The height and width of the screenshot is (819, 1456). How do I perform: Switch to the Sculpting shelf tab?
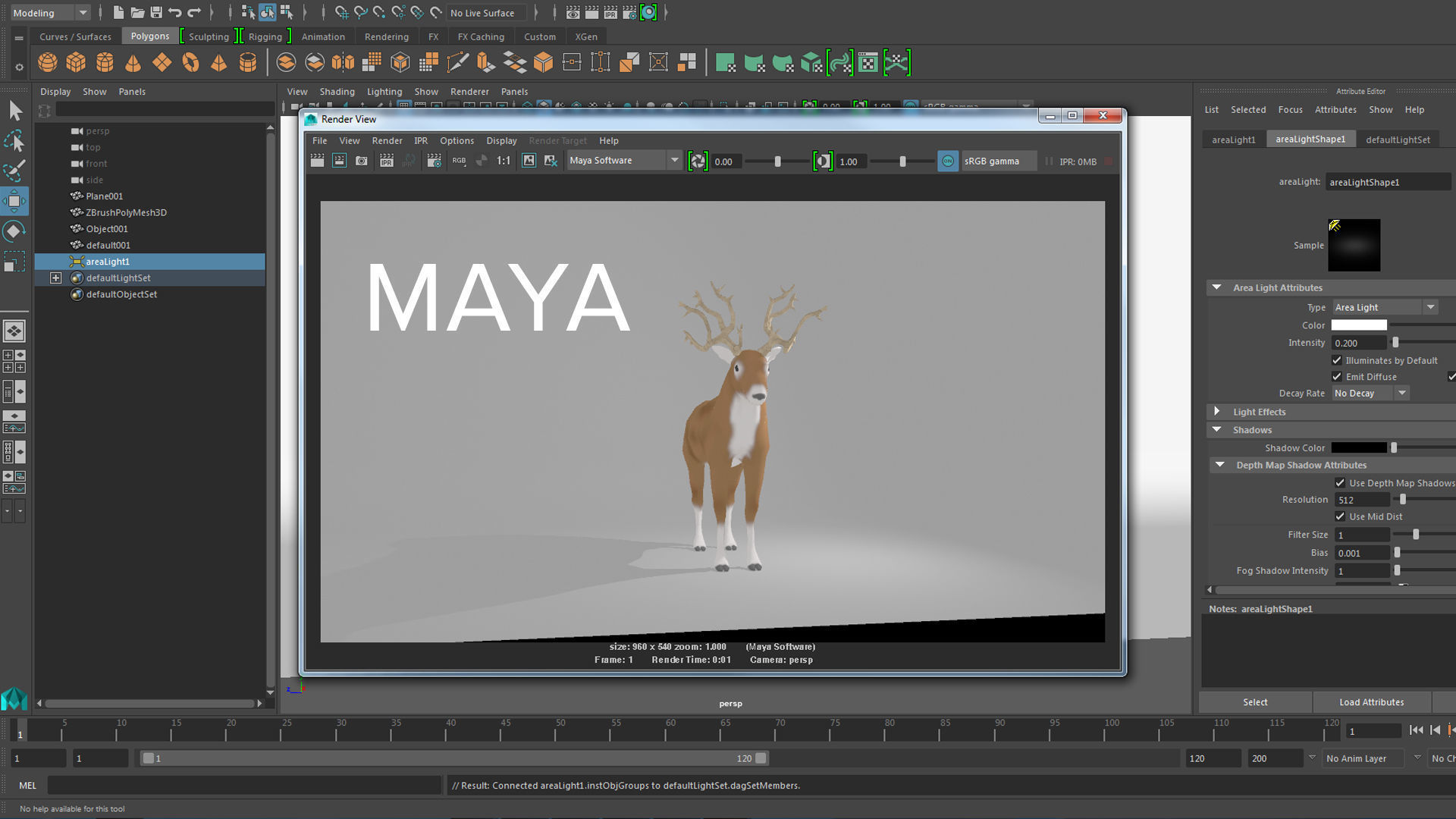pos(209,36)
